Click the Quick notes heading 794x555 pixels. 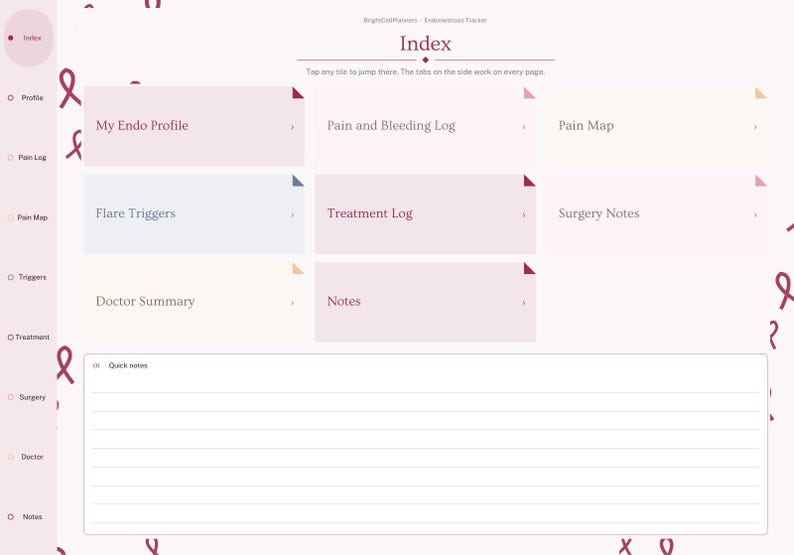tap(128, 366)
